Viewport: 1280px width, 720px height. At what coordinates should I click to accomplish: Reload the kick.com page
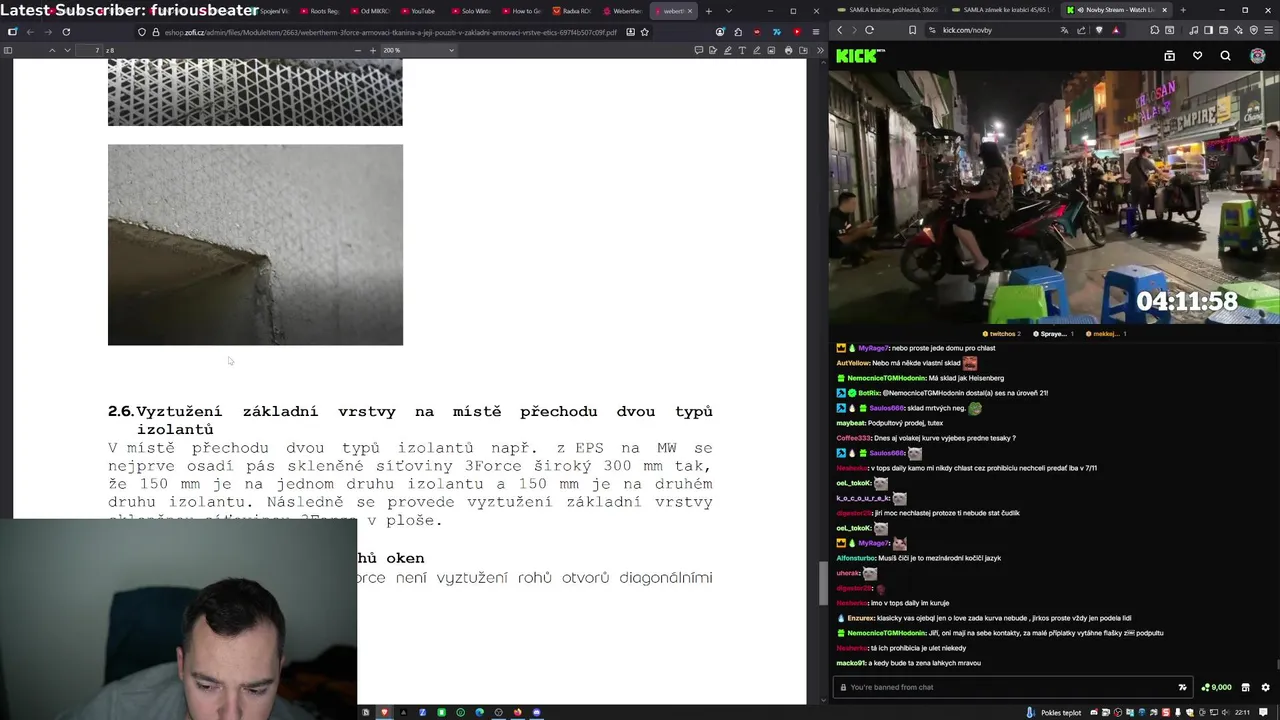[x=869, y=30]
